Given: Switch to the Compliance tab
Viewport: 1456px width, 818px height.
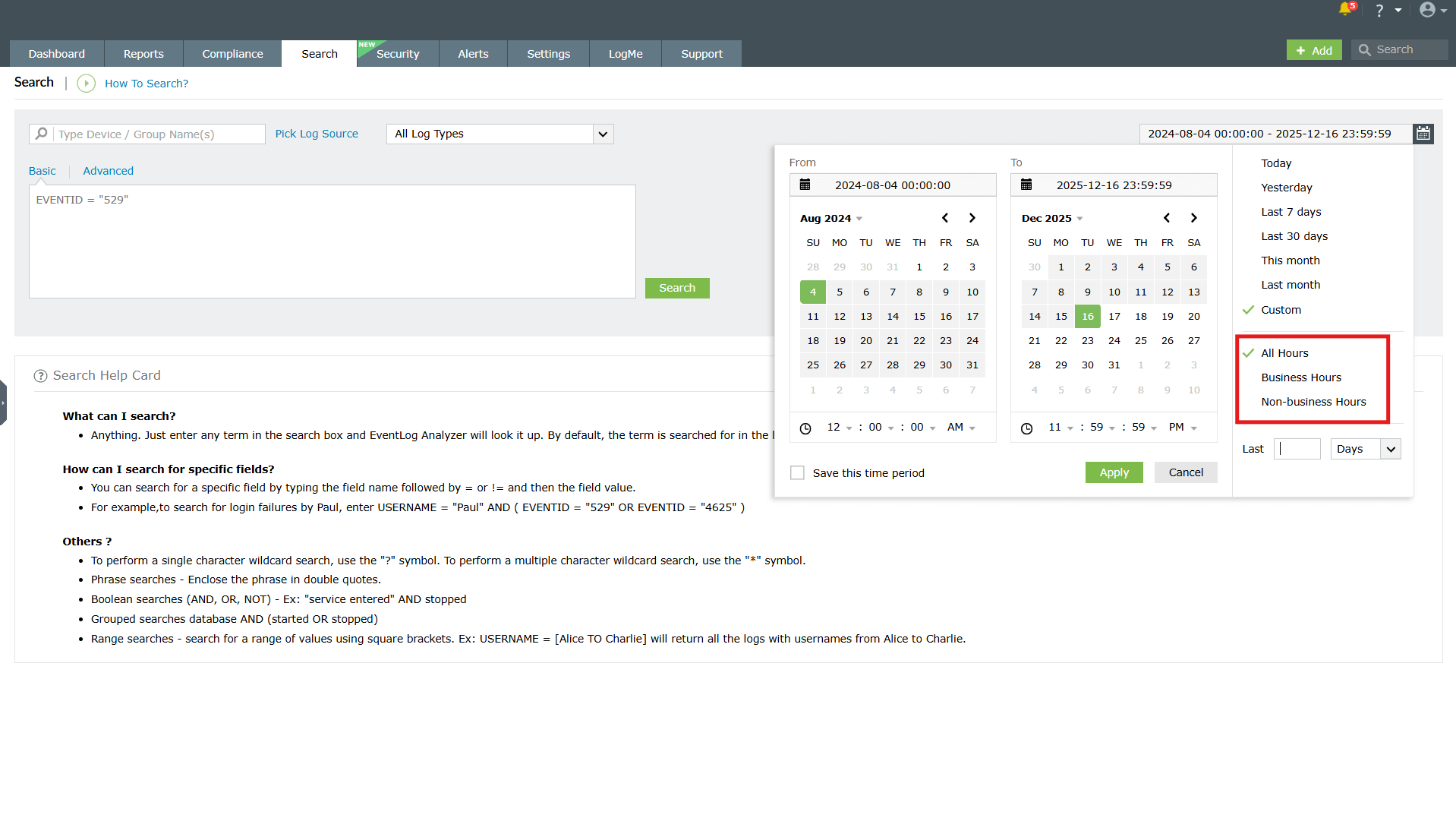Looking at the screenshot, I should (x=232, y=54).
